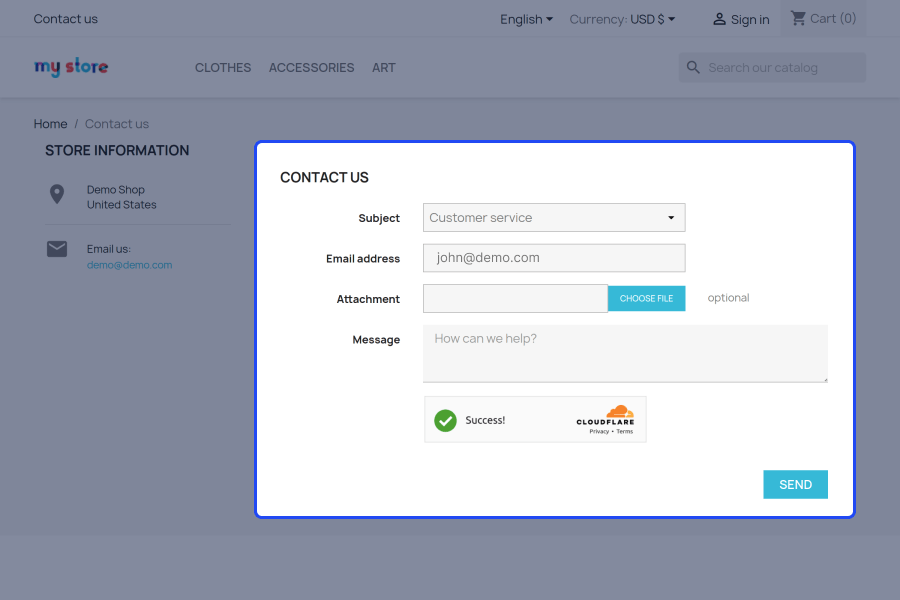Click the CHOOSE FILE button

tap(646, 299)
